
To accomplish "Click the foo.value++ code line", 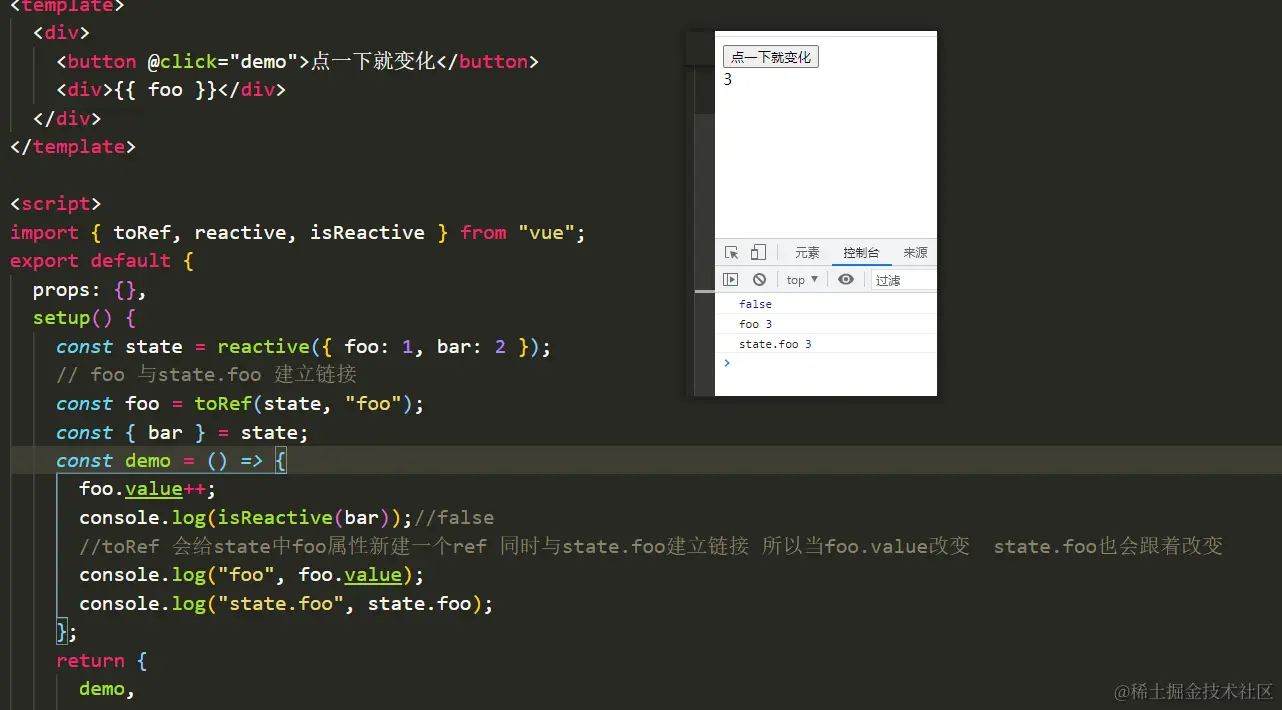I will 148,490.
